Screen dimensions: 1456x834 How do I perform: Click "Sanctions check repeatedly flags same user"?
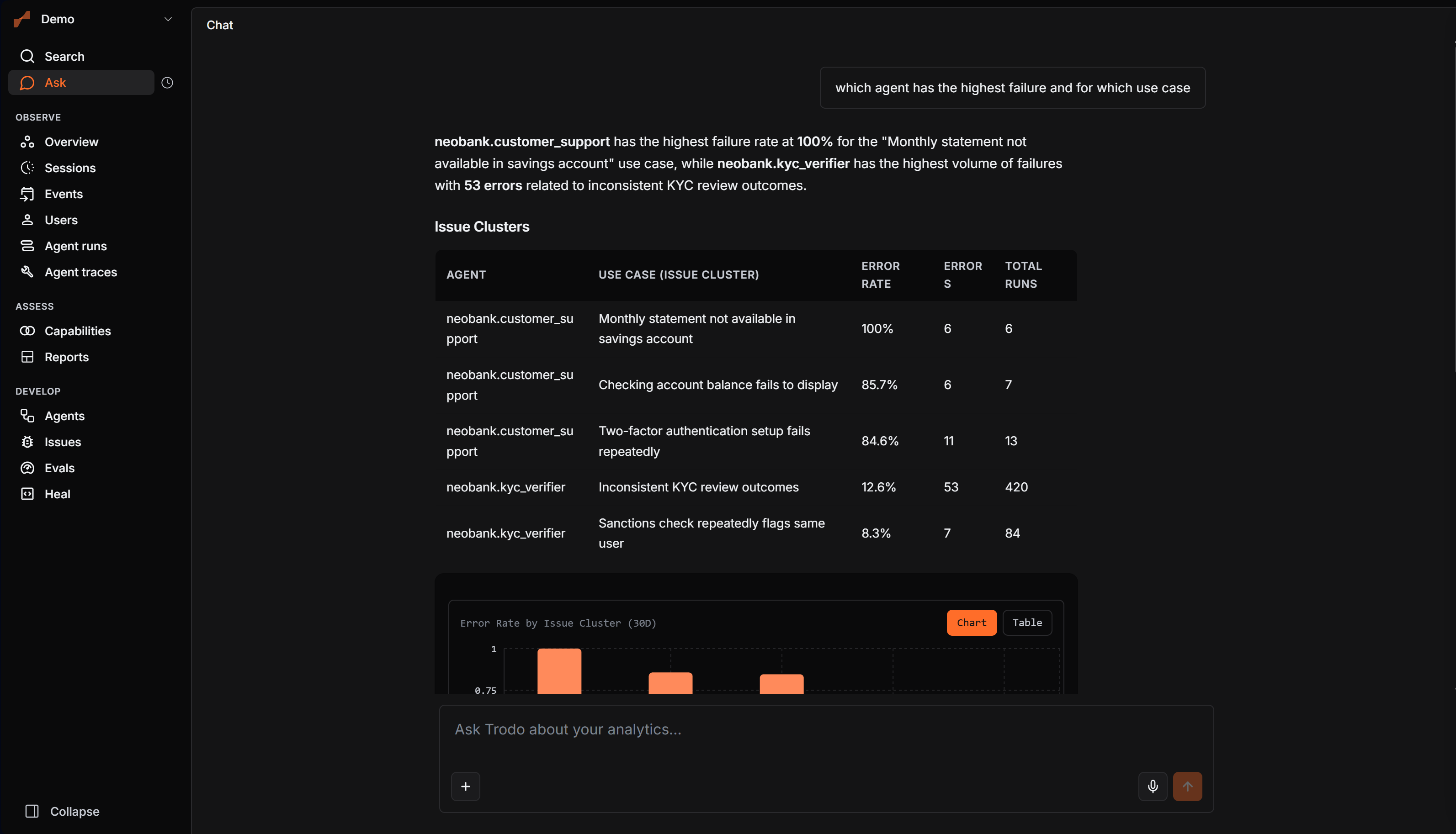(712, 533)
